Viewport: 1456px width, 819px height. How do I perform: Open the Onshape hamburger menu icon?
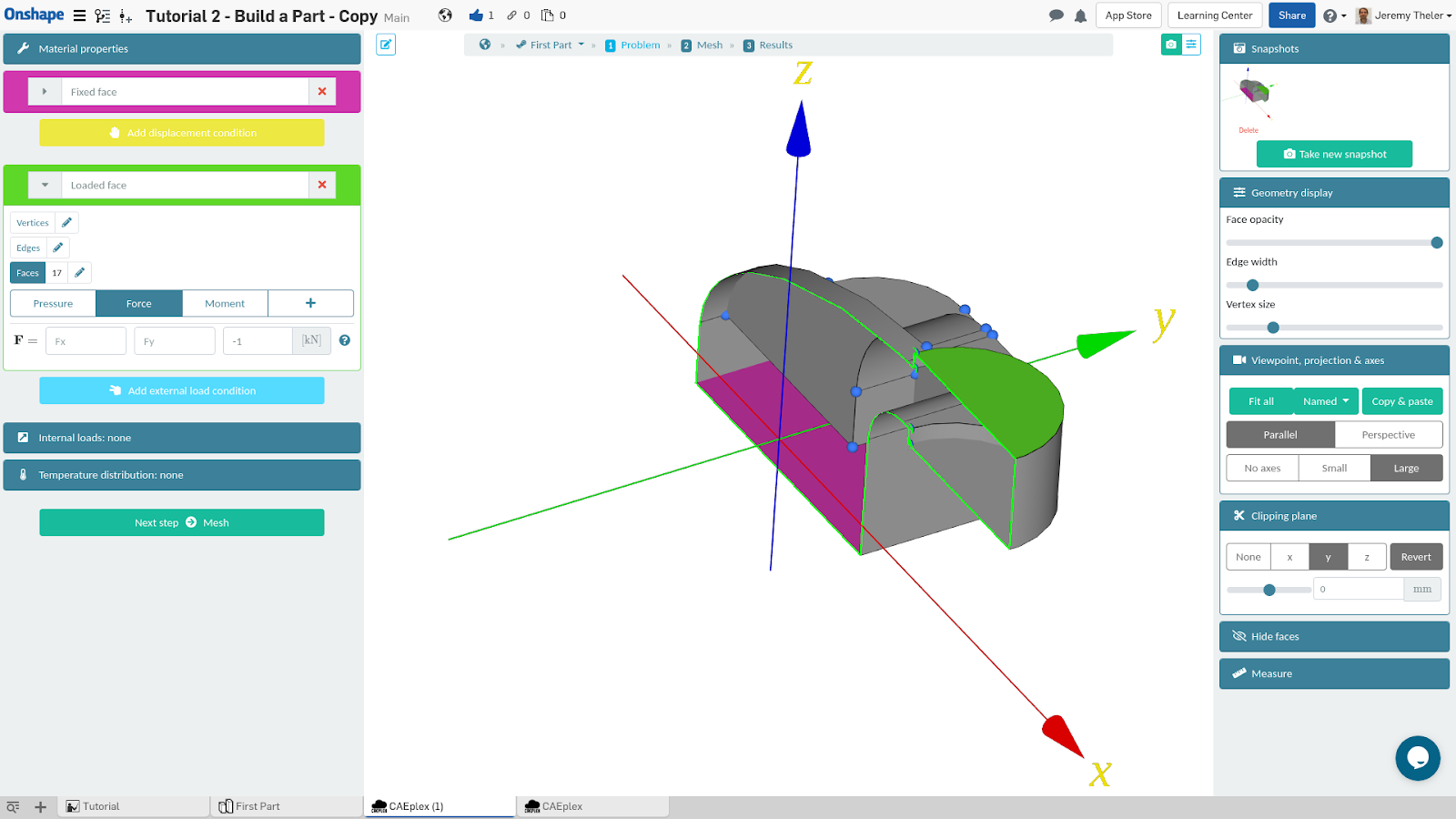[80, 15]
